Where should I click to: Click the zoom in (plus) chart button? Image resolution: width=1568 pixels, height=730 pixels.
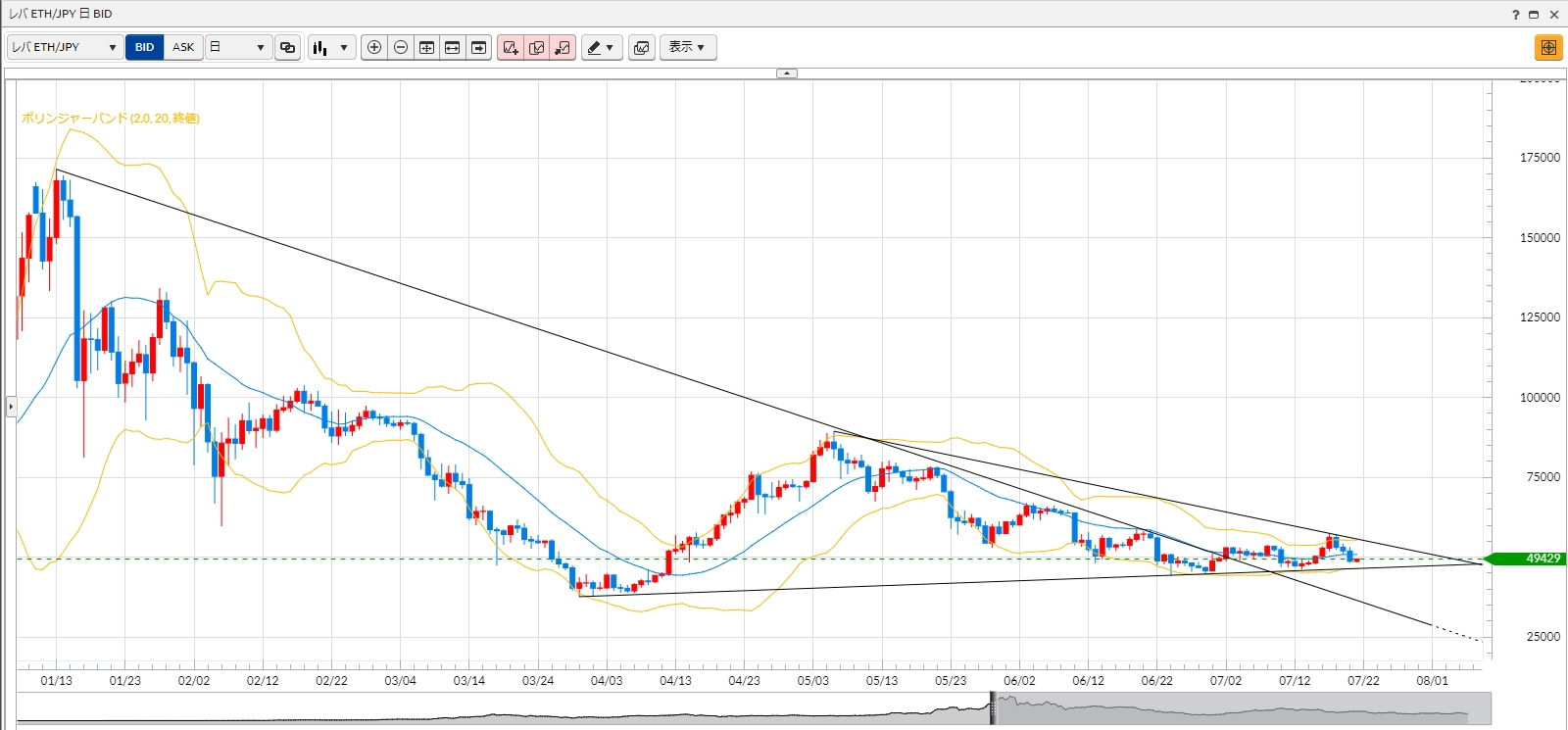(x=374, y=47)
